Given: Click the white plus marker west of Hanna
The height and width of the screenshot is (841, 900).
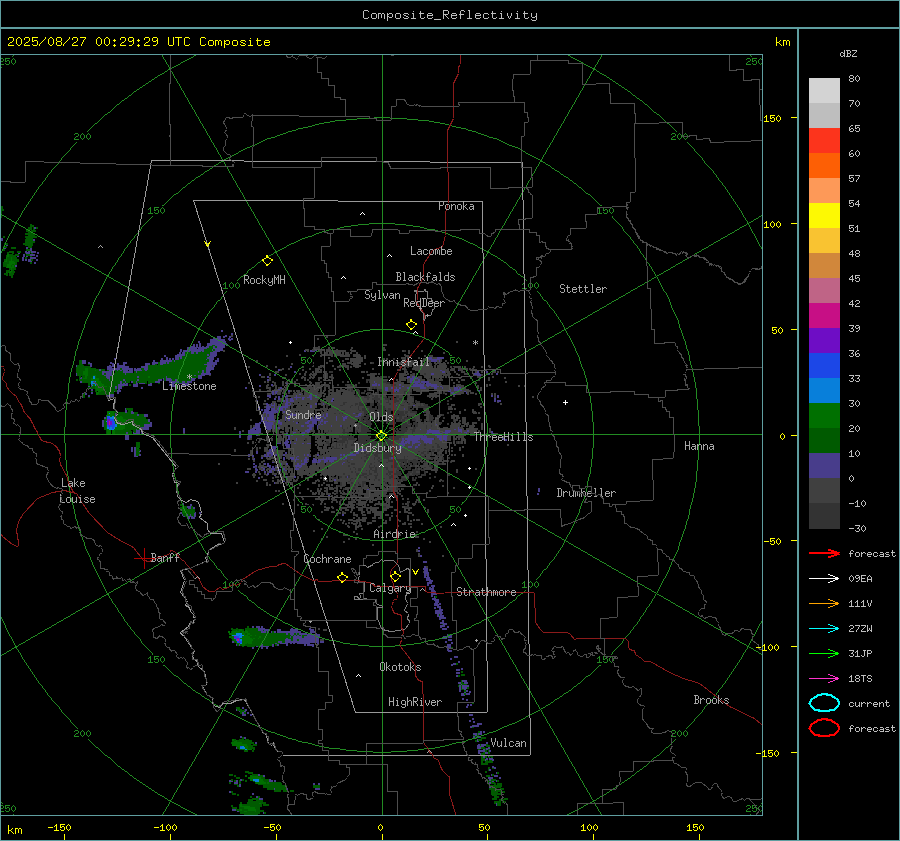Looking at the screenshot, I should [x=565, y=402].
